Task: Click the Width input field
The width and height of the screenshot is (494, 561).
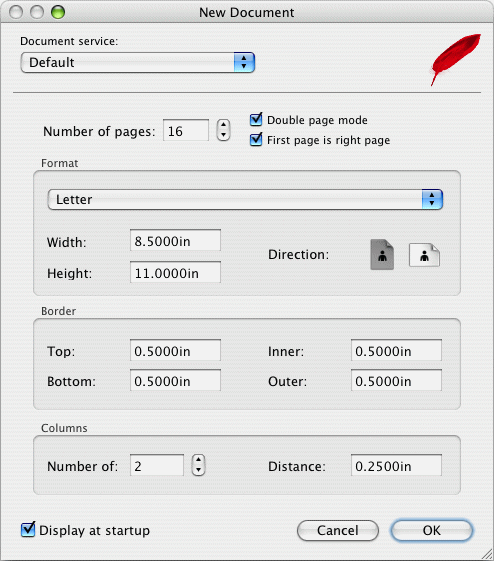Action: tap(175, 240)
